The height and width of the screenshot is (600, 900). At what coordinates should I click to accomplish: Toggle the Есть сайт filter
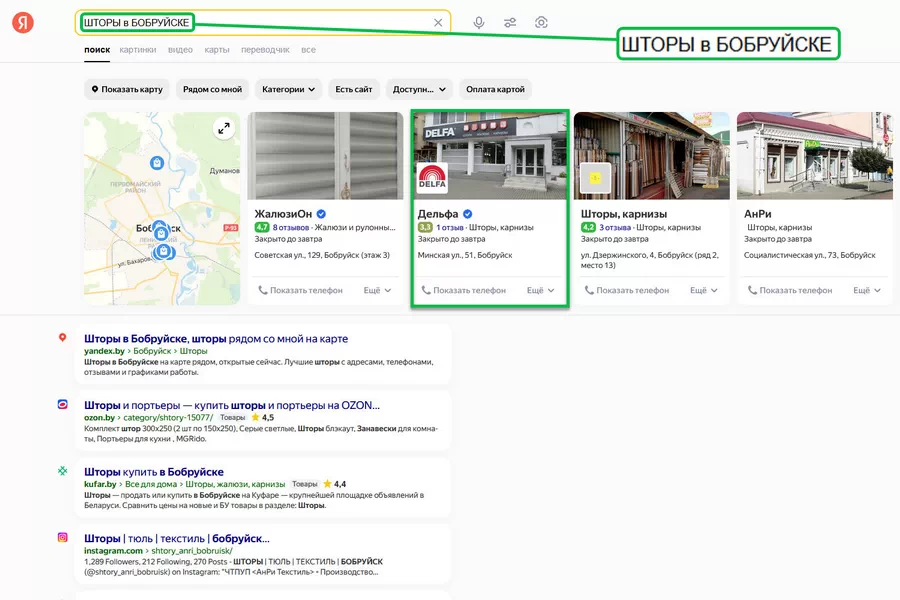click(x=354, y=89)
